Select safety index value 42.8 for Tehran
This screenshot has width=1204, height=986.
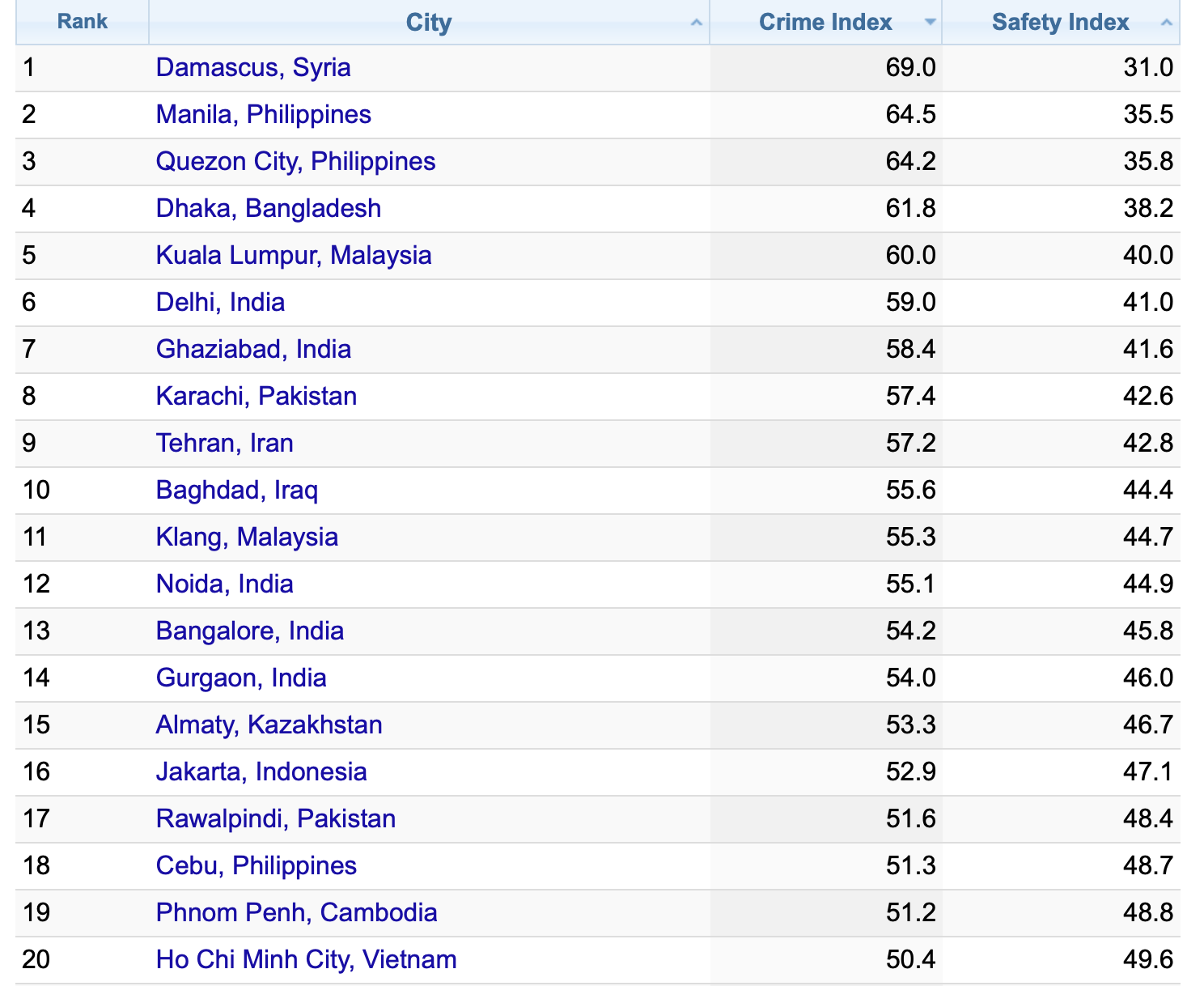pyautogui.click(x=1148, y=443)
